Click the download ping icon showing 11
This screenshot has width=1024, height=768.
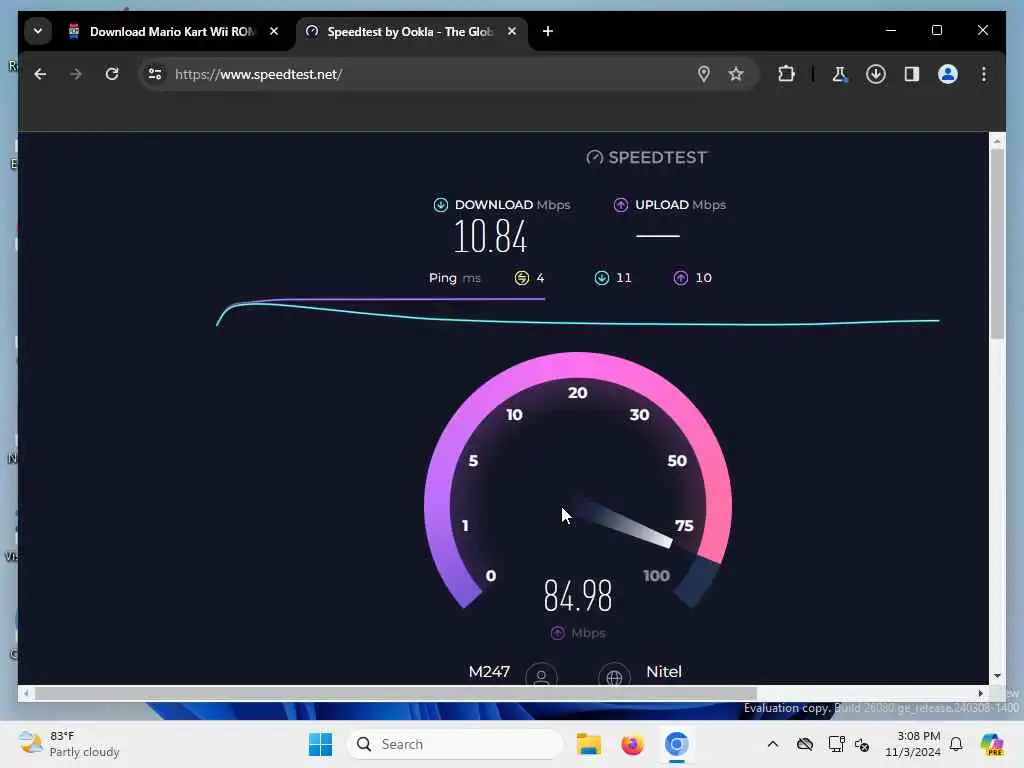pos(601,278)
